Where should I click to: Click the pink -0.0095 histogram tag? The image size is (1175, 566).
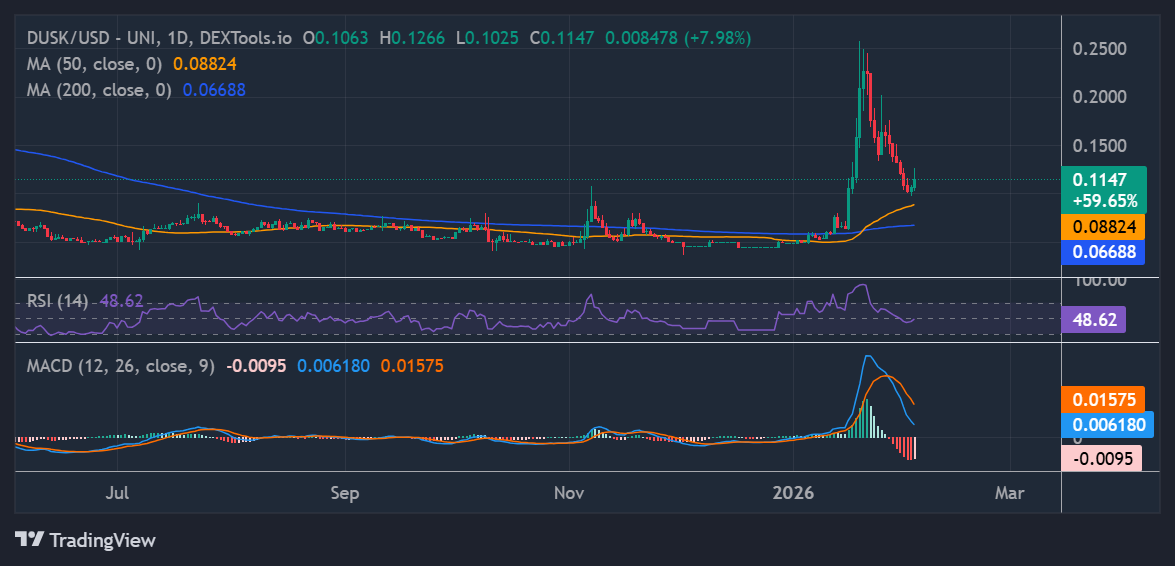click(1100, 459)
